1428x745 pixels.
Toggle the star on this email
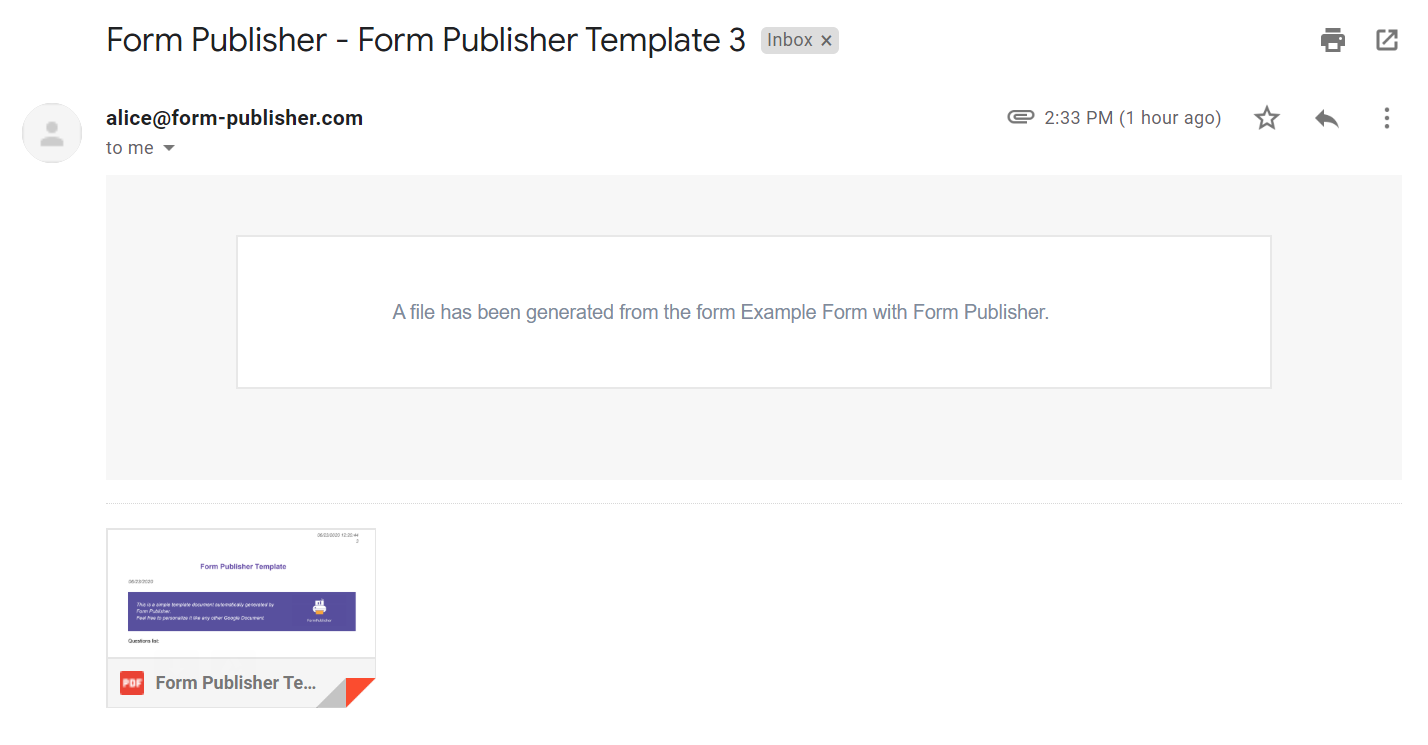(1267, 118)
